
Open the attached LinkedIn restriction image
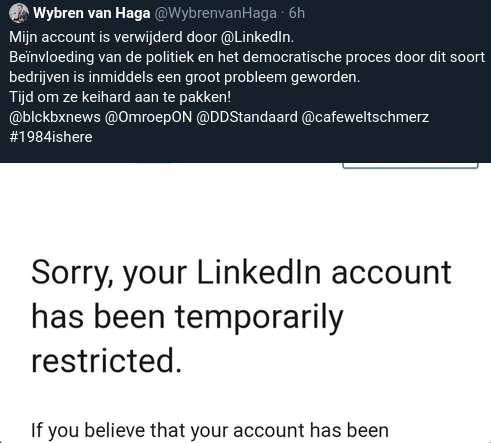[x=245, y=303]
